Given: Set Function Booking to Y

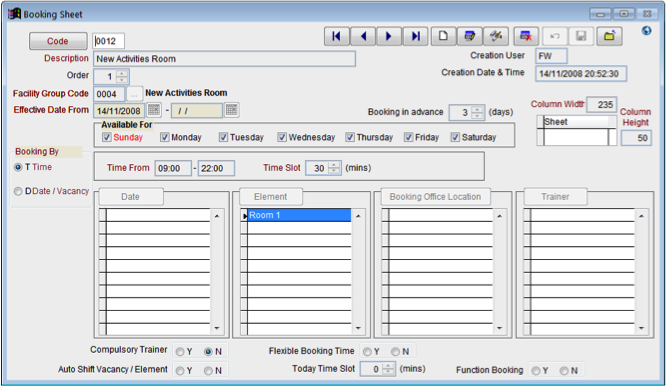Looking at the screenshot, I should pos(536,371).
